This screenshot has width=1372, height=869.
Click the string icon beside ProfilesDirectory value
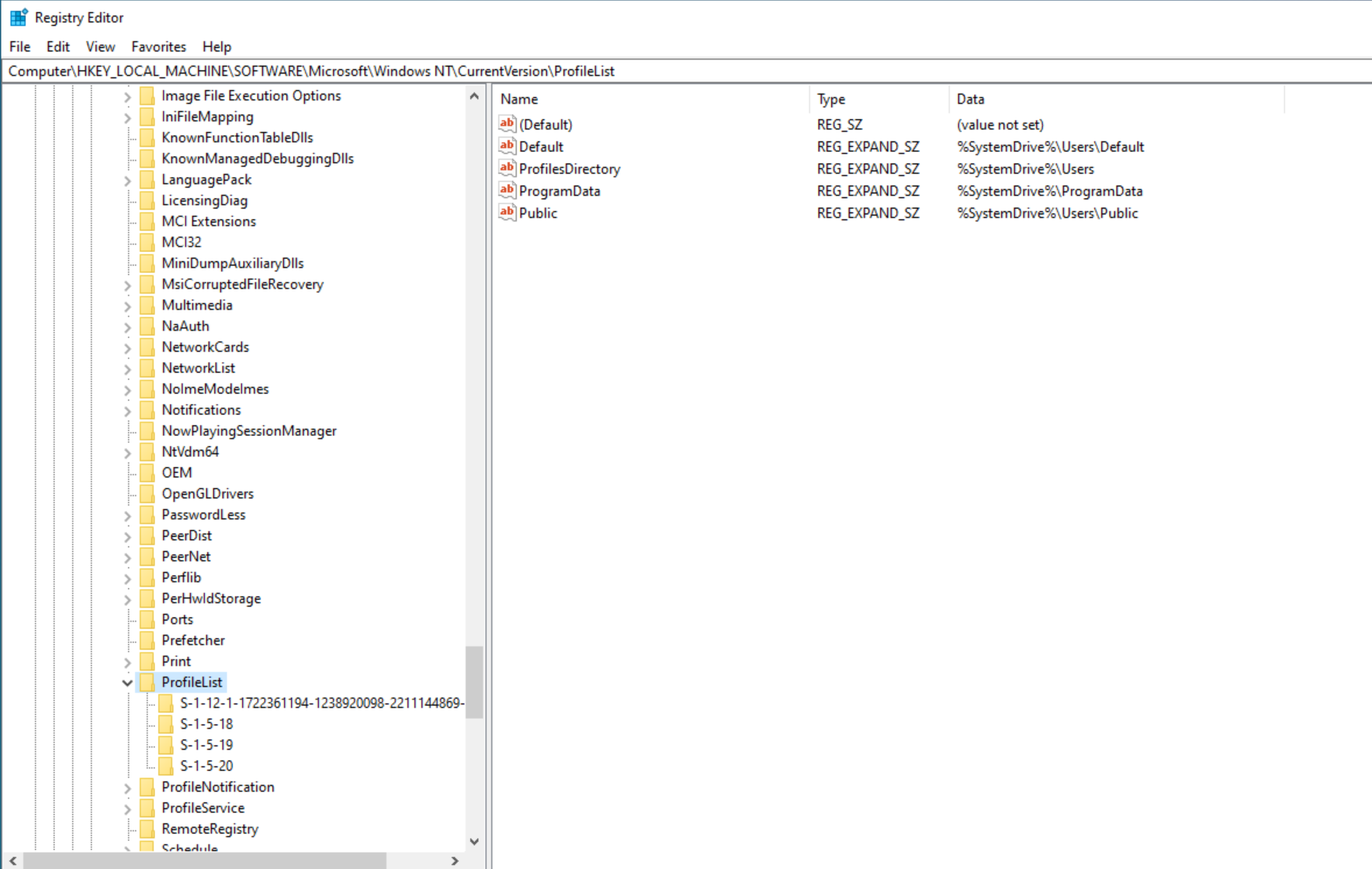507,168
